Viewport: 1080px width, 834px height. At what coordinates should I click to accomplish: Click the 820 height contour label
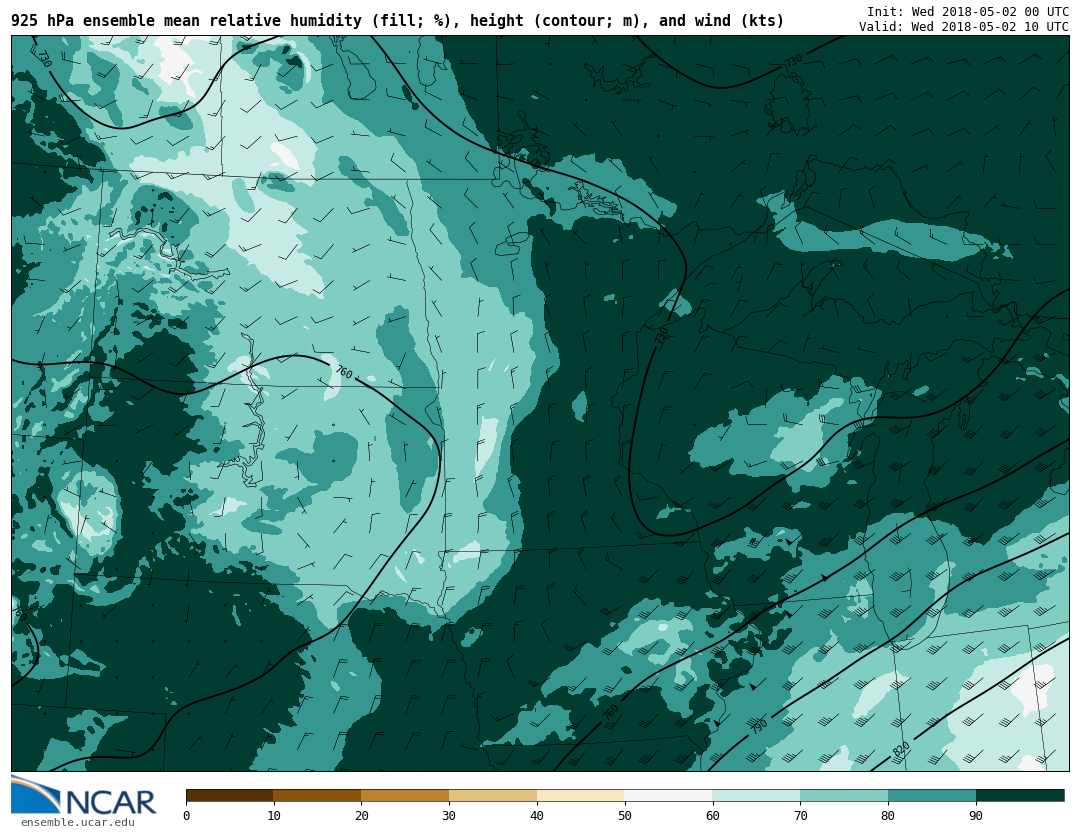tap(901, 749)
